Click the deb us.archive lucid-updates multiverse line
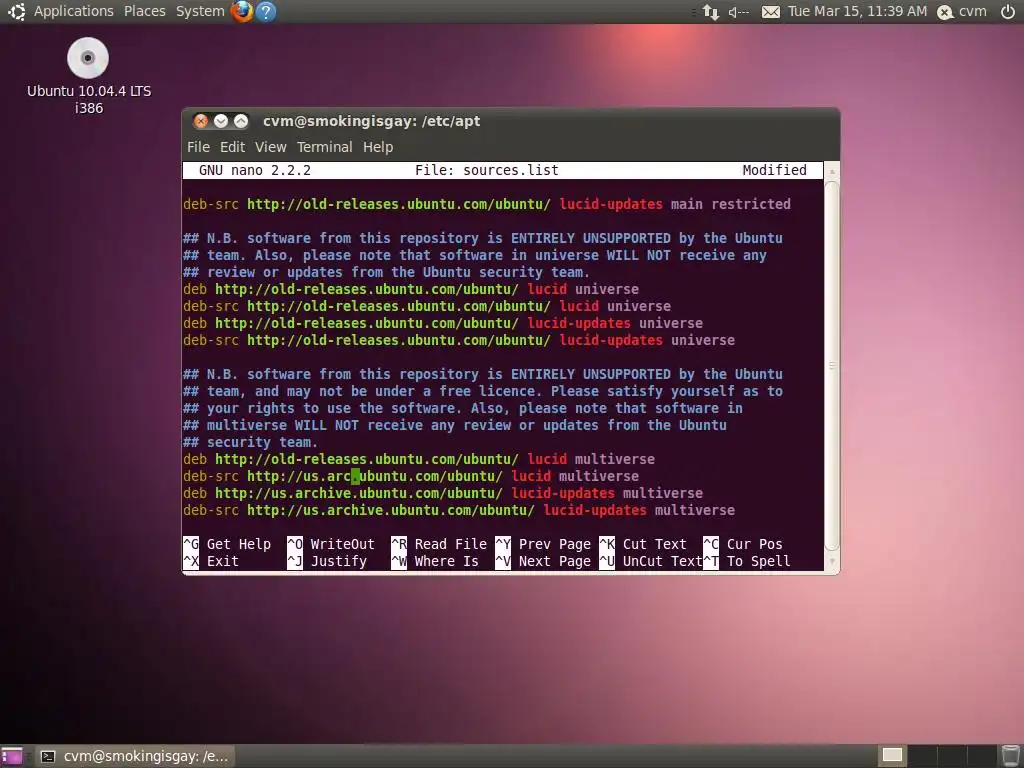The height and width of the screenshot is (768, 1024). 443,493
